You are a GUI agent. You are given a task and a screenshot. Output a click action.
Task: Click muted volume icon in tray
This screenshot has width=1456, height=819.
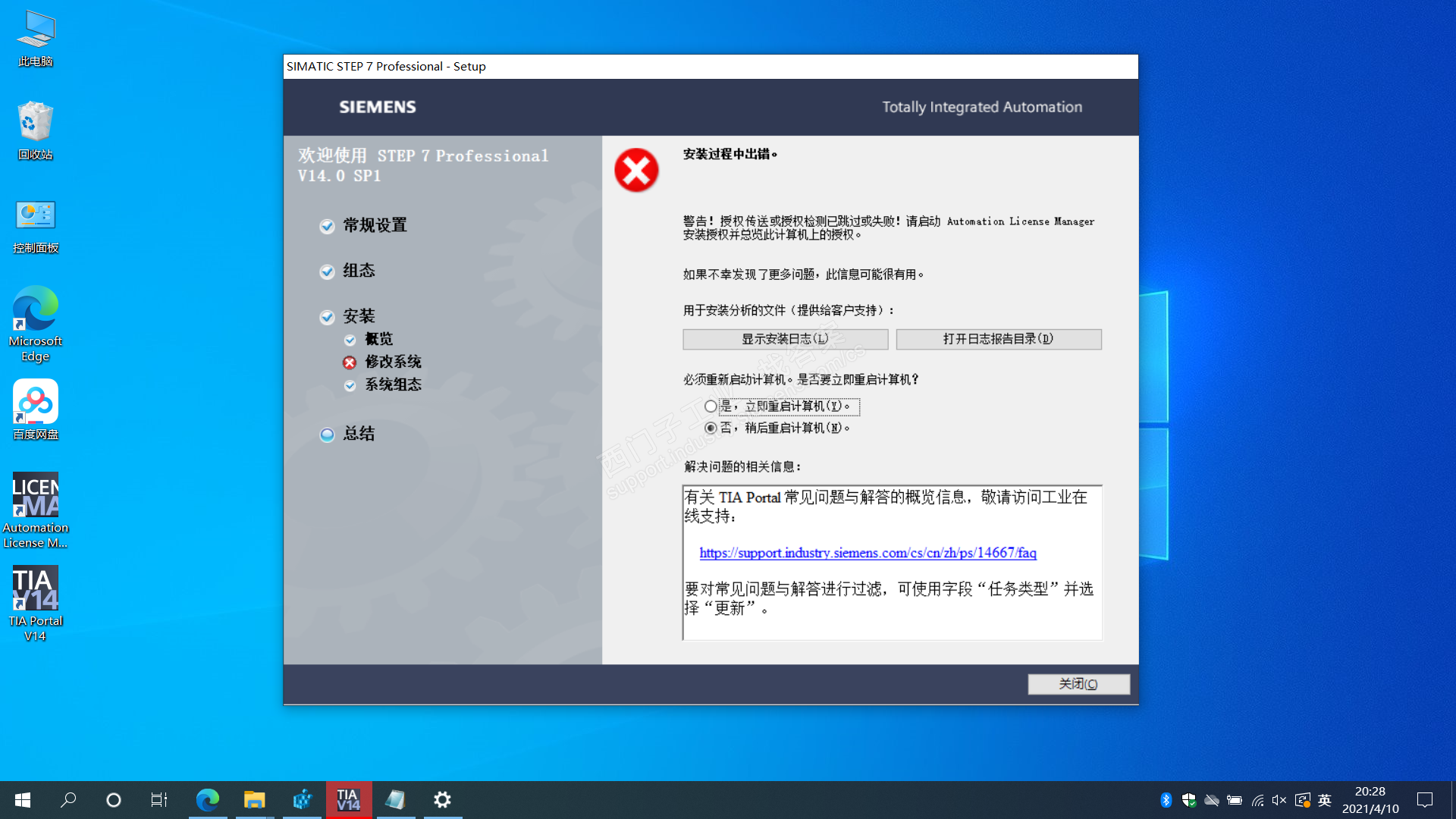click(x=1279, y=800)
